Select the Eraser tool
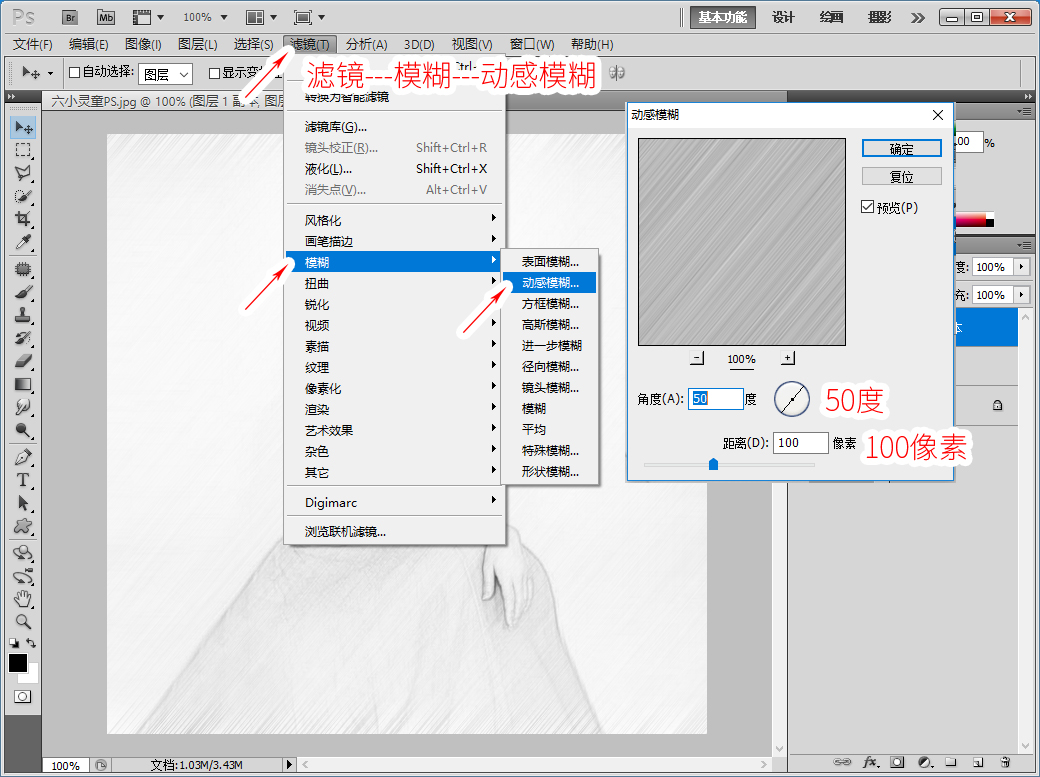Screen dimensions: 1040x777 click(23, 362)
